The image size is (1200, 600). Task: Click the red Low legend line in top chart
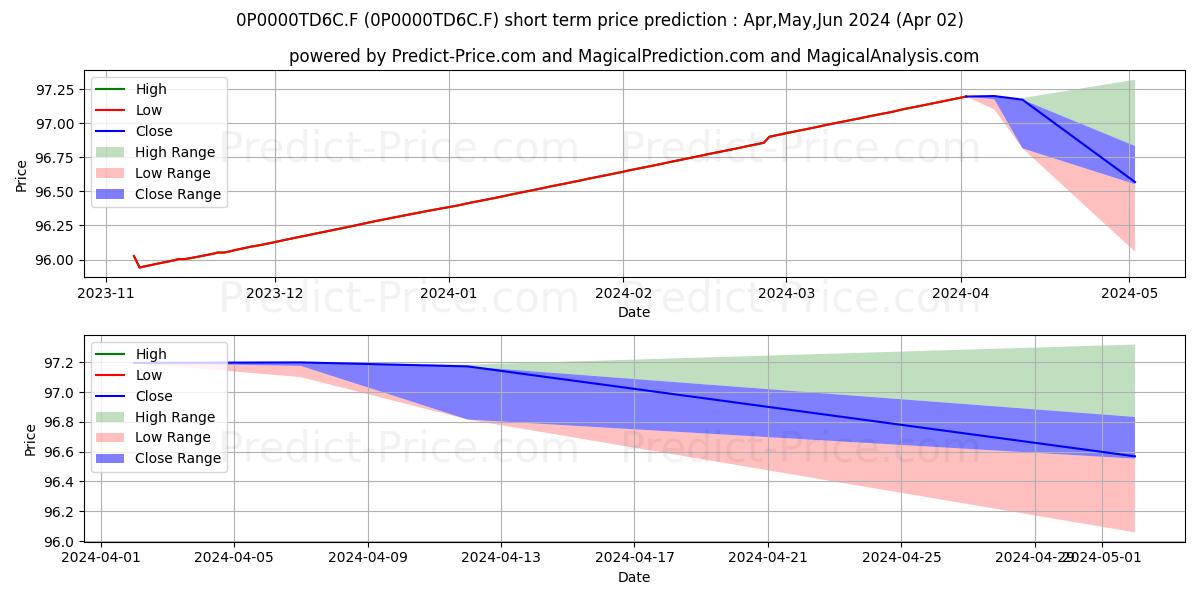(113, 110)
